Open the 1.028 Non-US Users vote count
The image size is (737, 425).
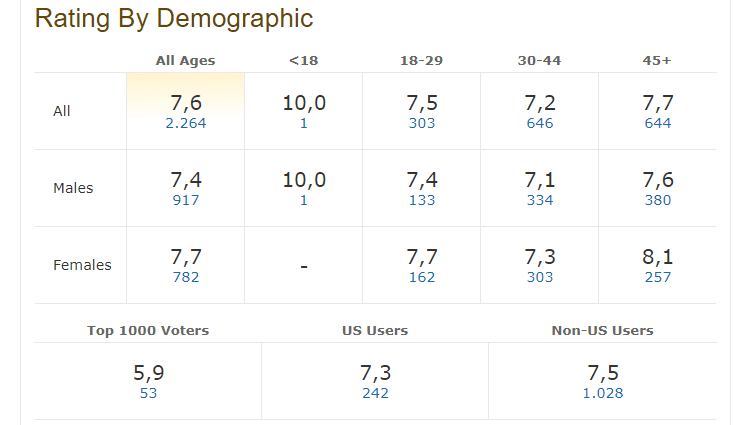coord(602,393)
